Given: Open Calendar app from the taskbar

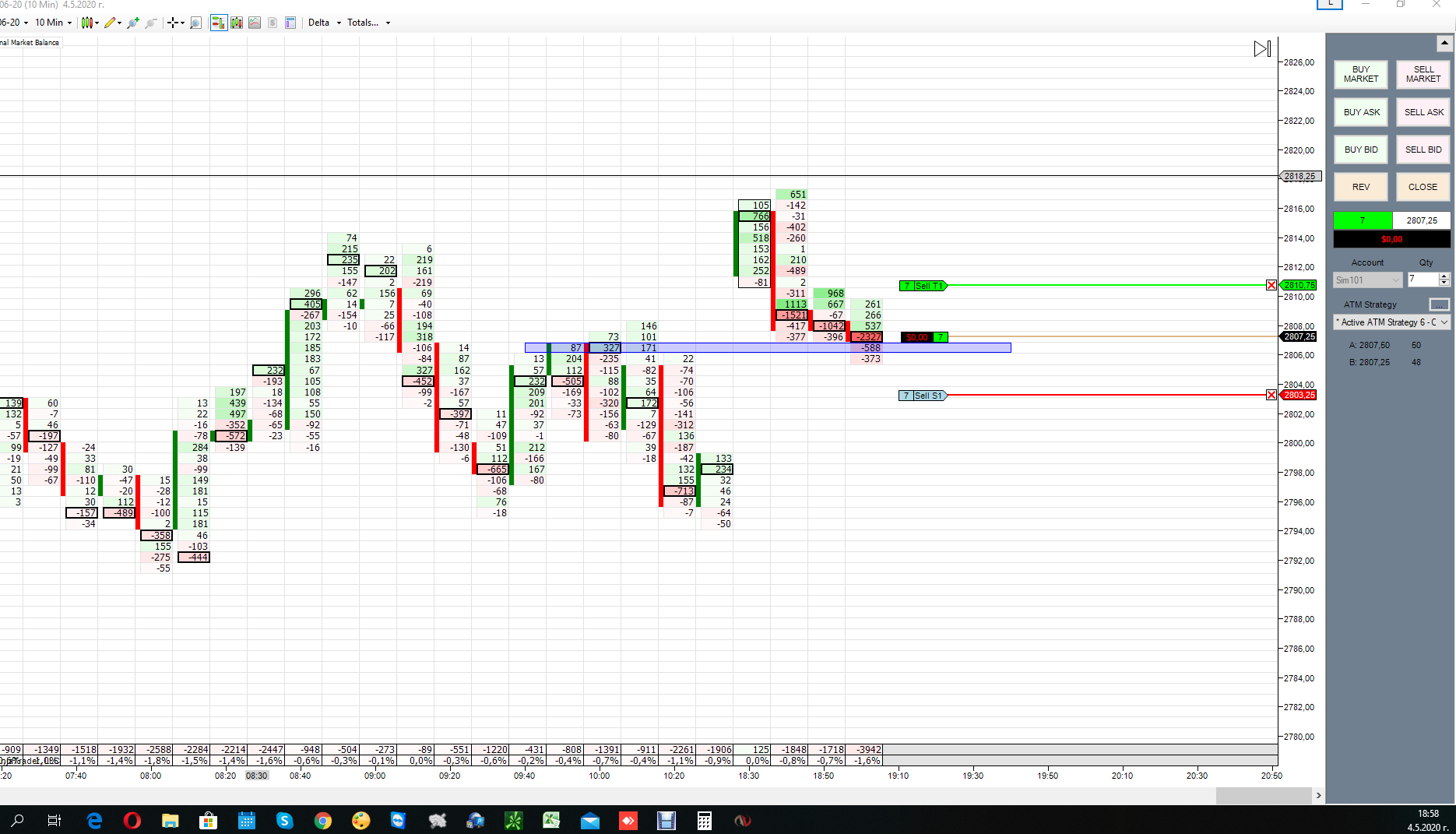Looking at the screenshot, I should [246, 820].
